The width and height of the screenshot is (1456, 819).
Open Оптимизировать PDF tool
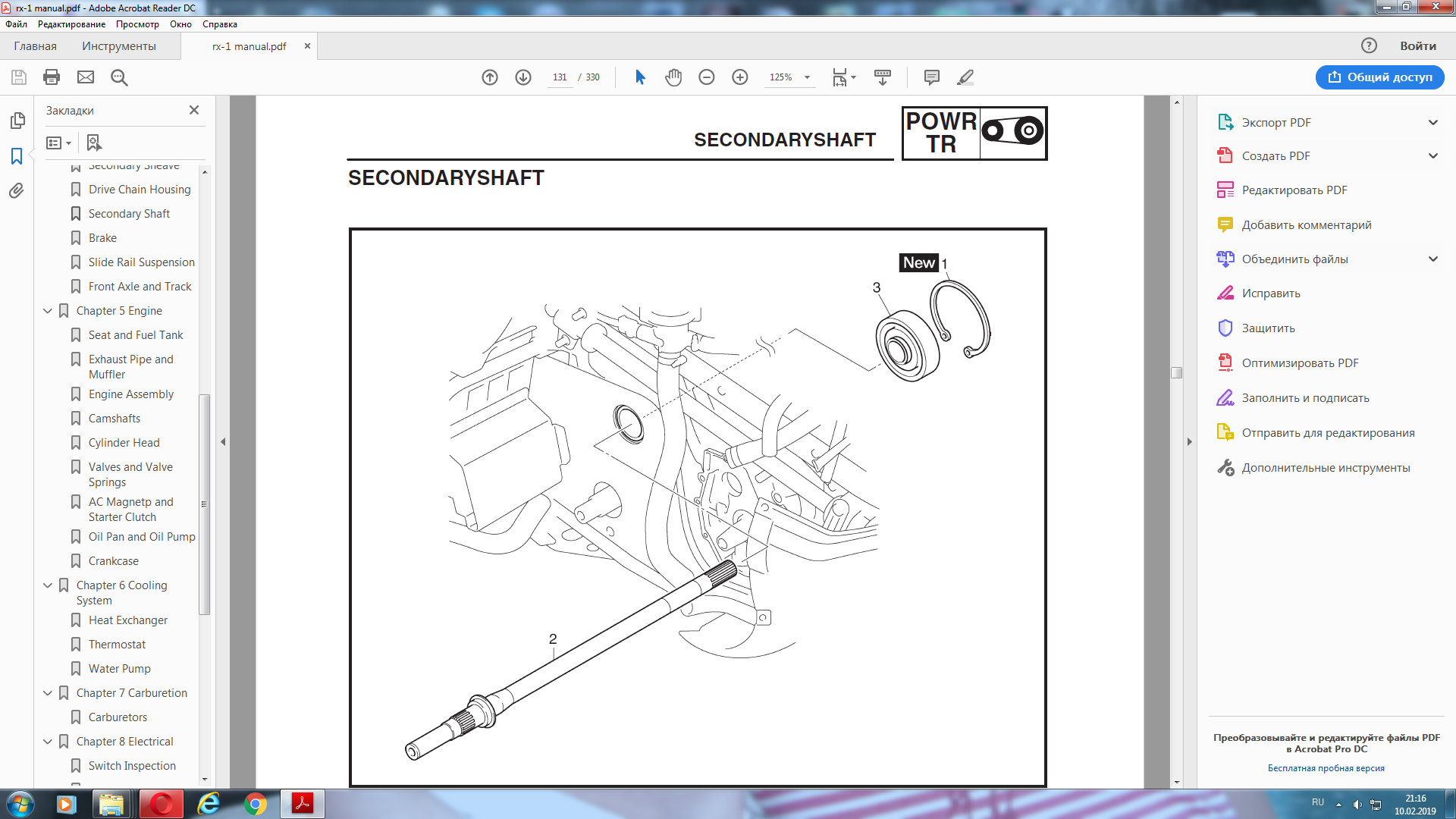click(x=1300, y=362)
